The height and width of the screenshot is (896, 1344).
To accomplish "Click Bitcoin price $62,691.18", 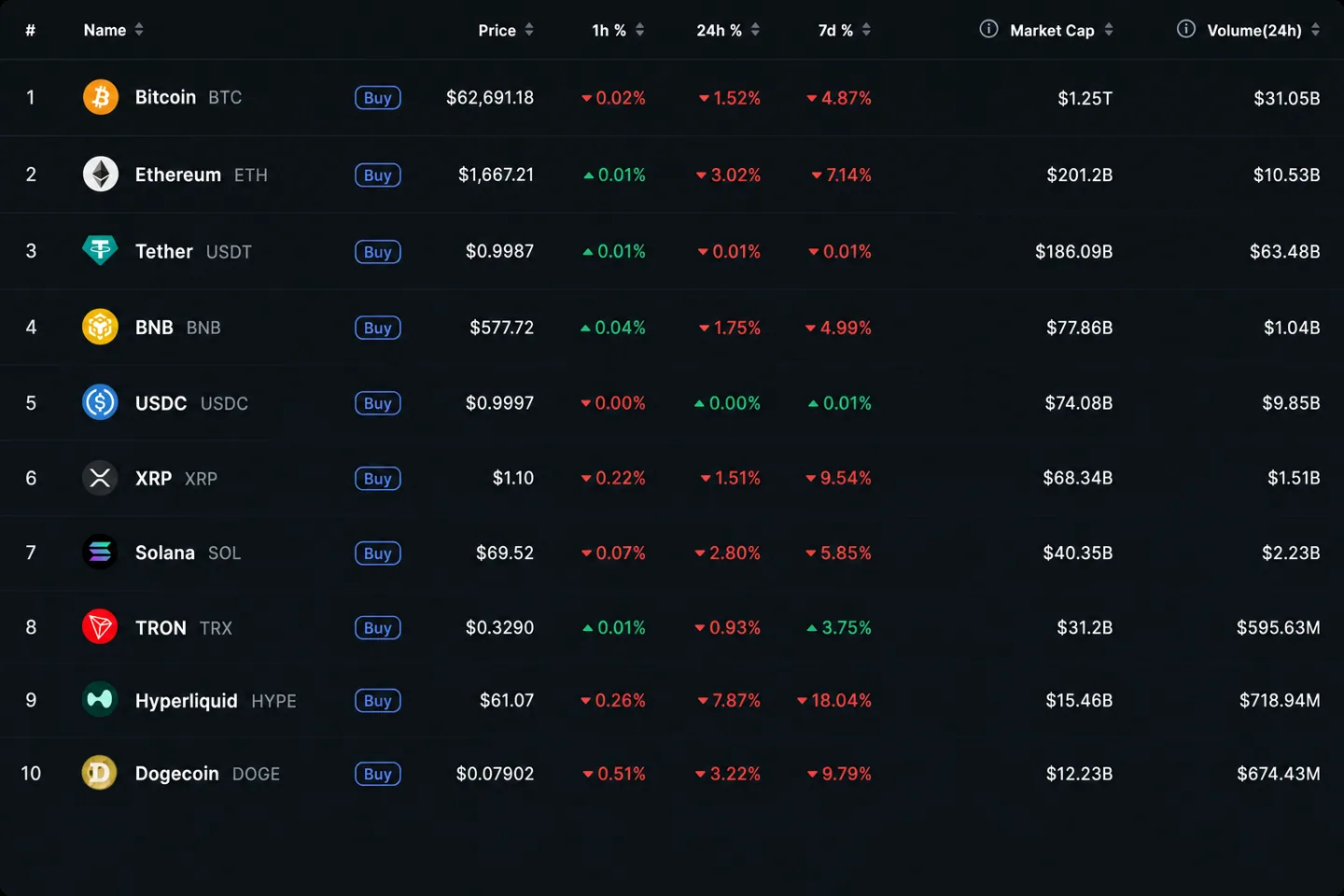I will tap(490, 97).
